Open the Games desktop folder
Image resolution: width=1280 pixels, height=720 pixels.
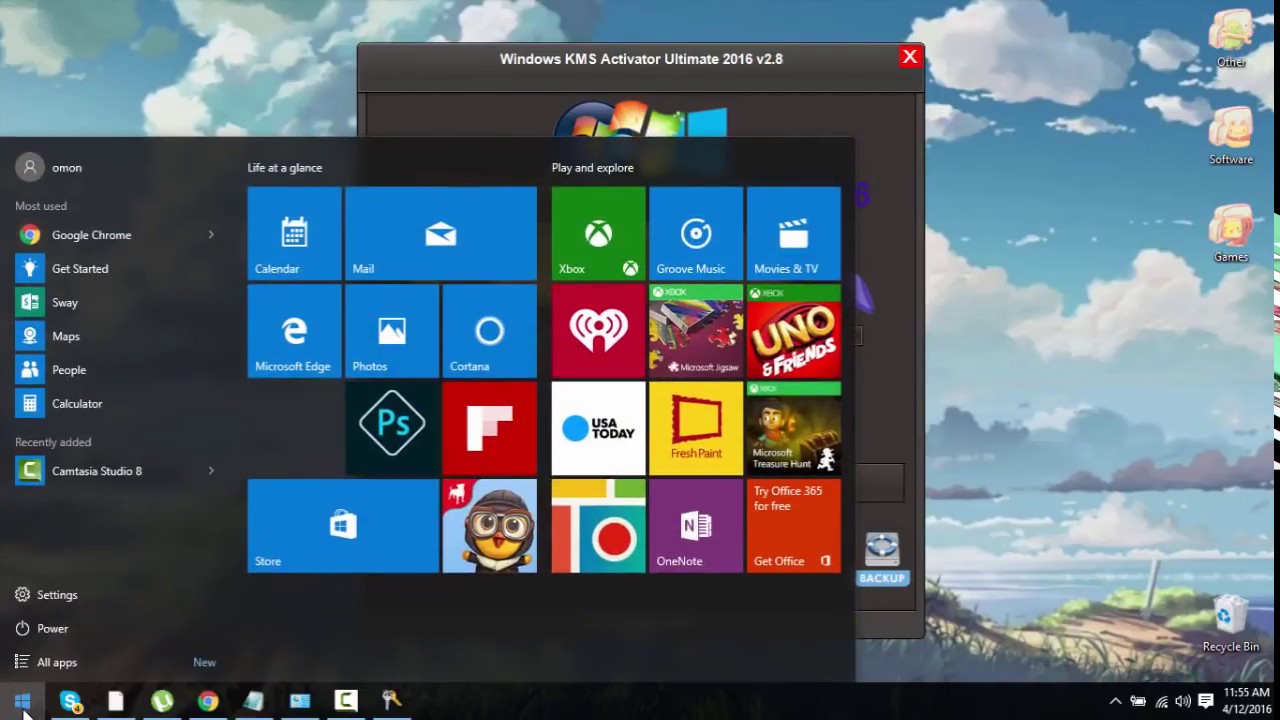[1231, 233]
